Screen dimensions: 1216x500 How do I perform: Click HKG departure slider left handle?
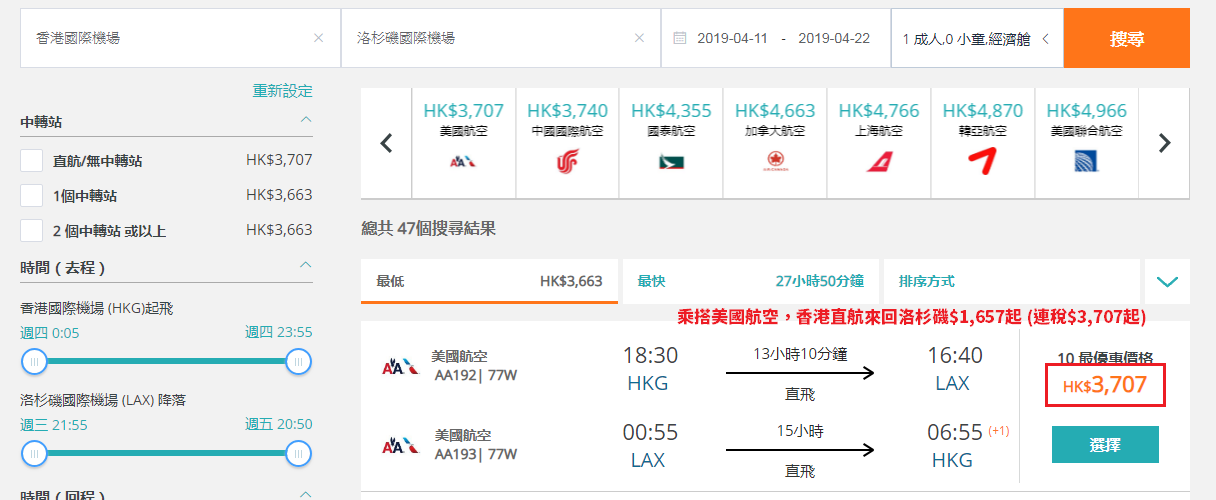tap(35, 362)
